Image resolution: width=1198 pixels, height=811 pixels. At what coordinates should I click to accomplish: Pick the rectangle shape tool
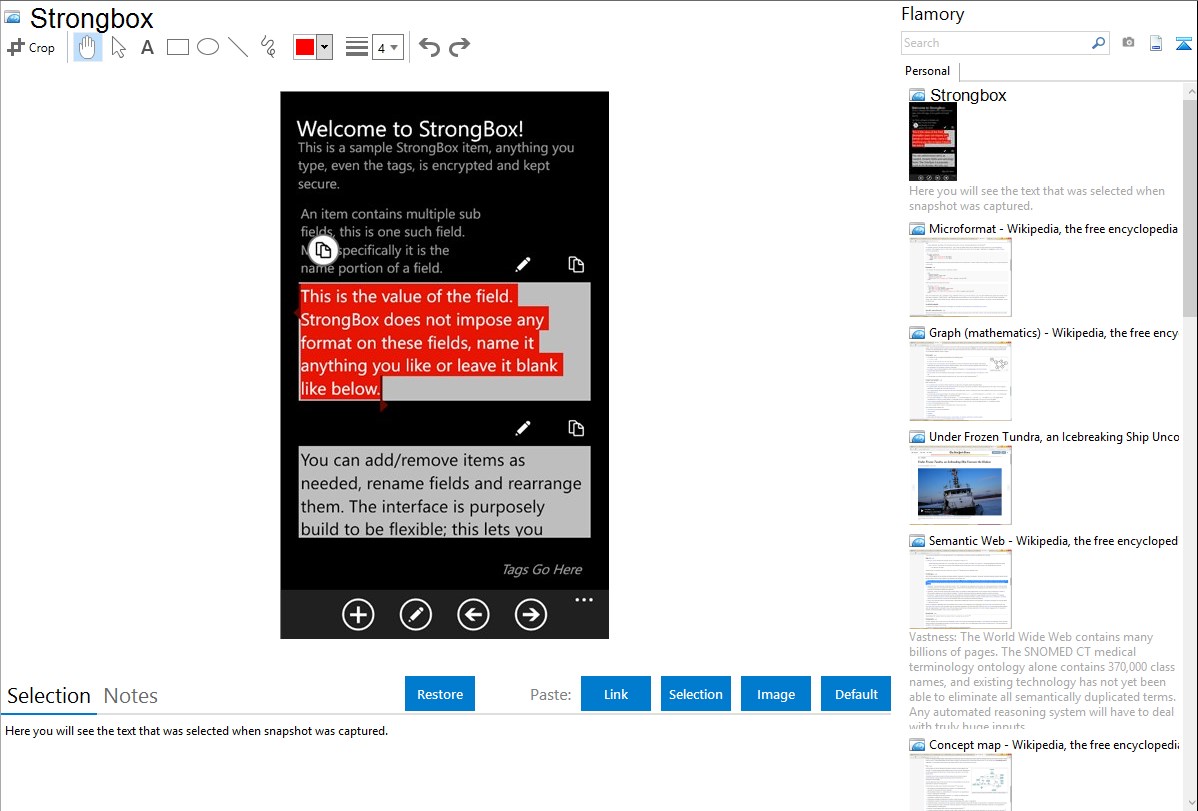tap(177, 47)
